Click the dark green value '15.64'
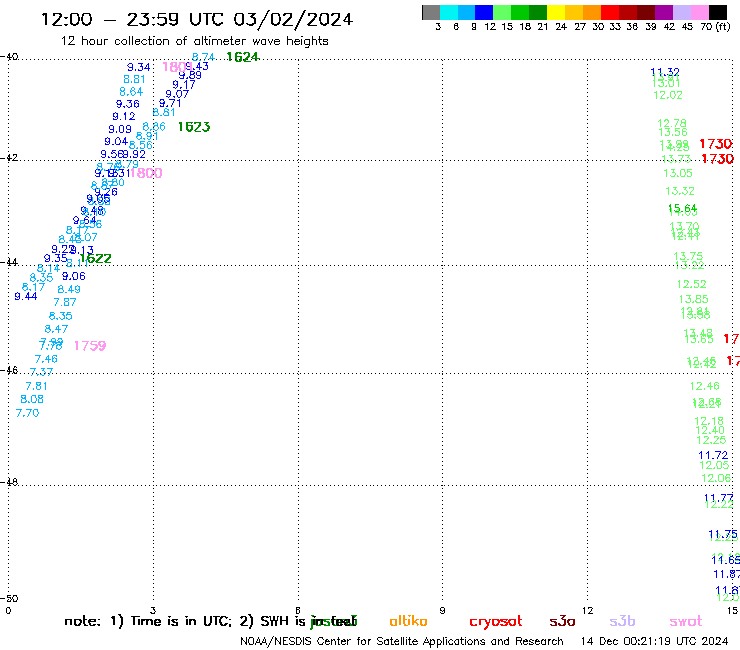This screenshot has height=650, width=740. tap(682, 208)
